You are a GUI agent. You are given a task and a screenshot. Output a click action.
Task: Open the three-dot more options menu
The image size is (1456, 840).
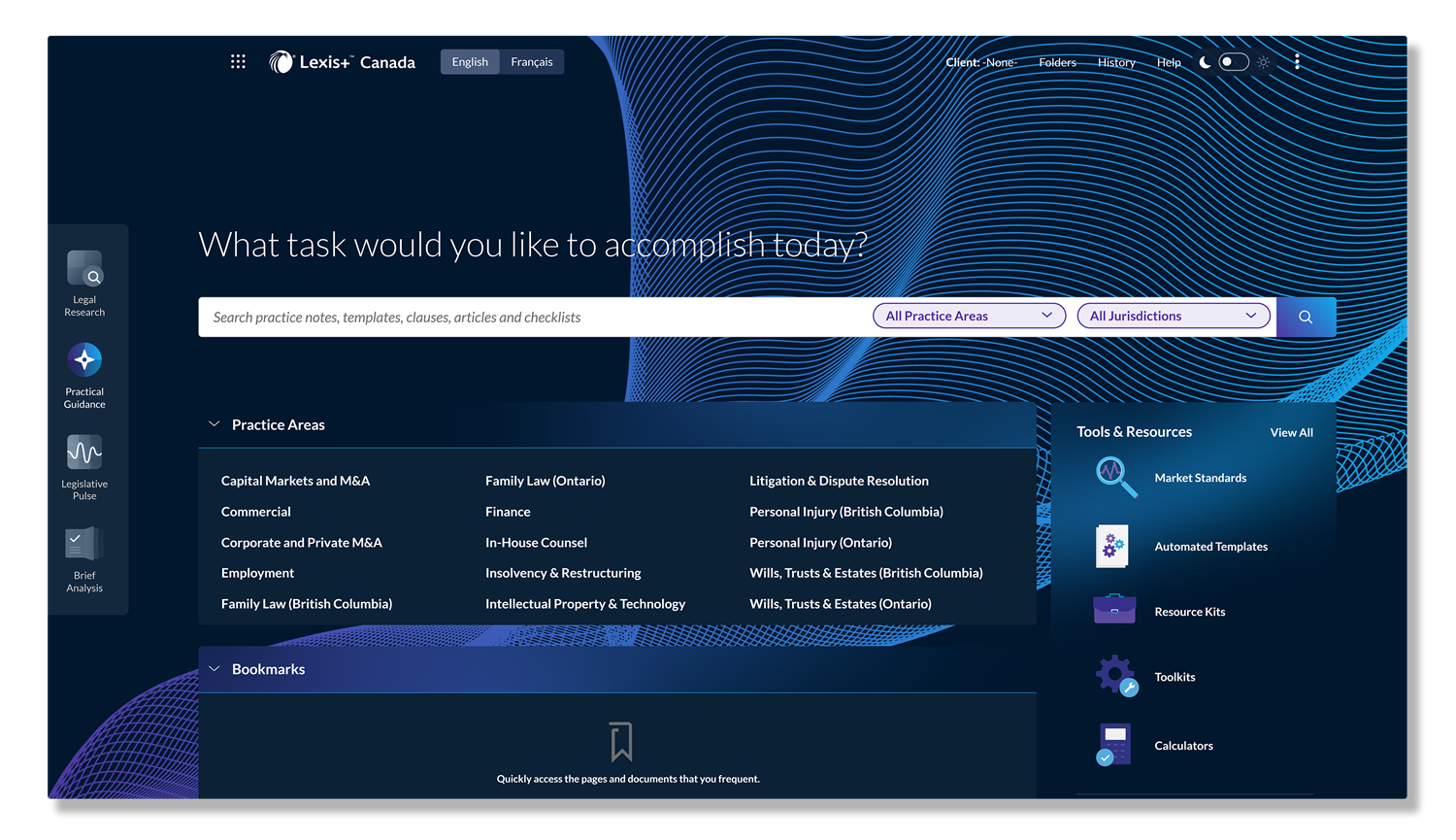[x=1297, y=62]
